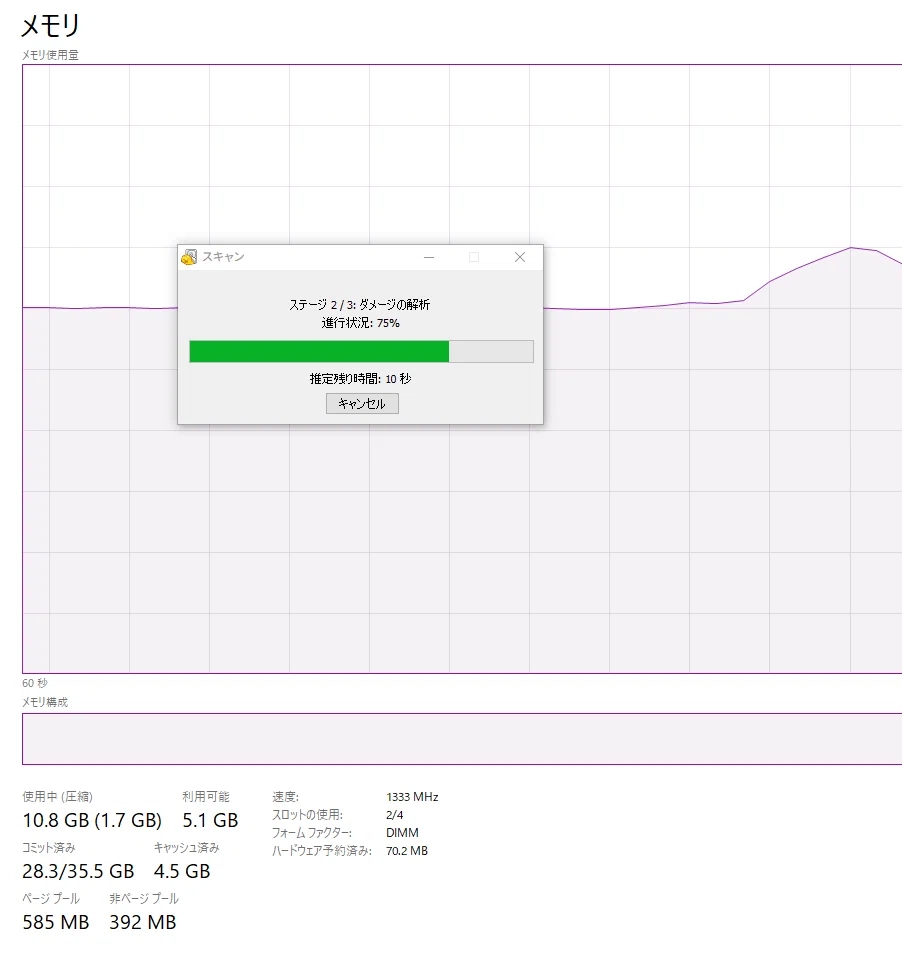Click the peak in the memory usage graph
The height and width of the screenshot is (965, 902).
coord(852,247)
